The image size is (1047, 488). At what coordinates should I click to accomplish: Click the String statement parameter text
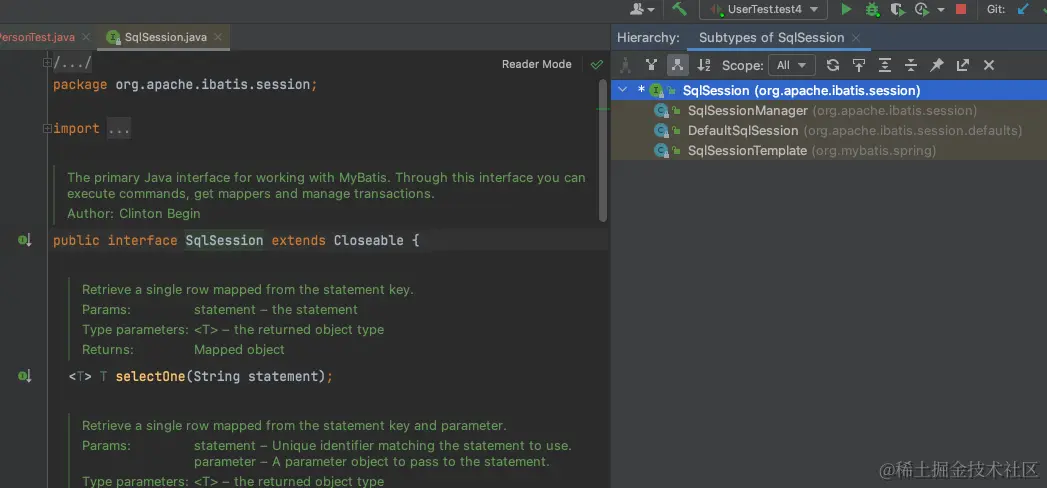click(x=255, y=377)
